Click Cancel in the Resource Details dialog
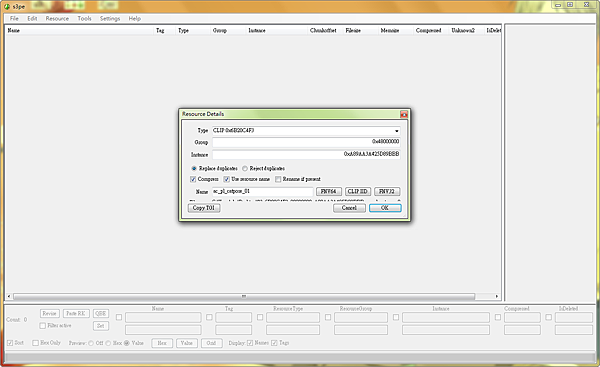 tap(349, 208)
